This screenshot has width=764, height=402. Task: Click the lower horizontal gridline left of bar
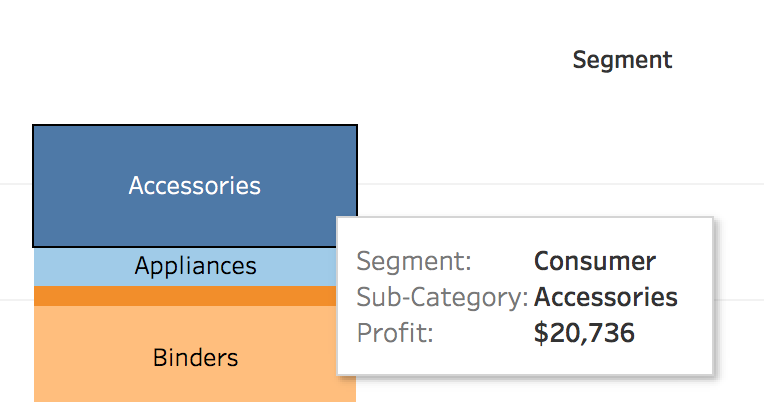[17, 300]
